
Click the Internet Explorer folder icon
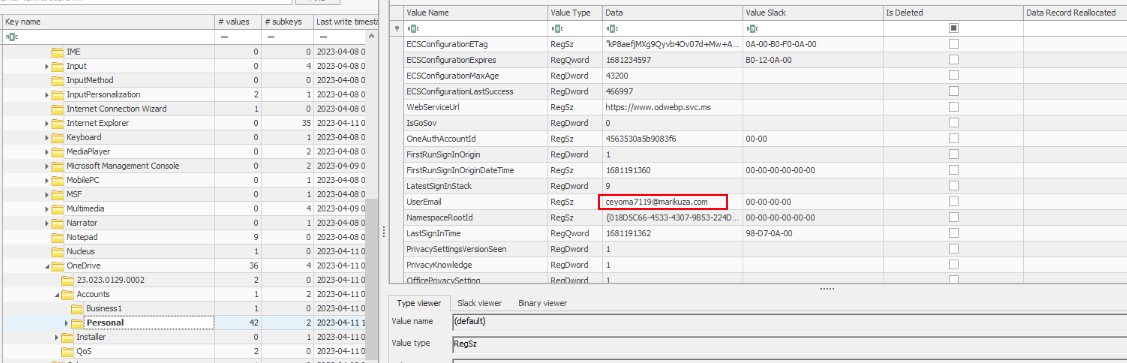click(x=57, y=124)
